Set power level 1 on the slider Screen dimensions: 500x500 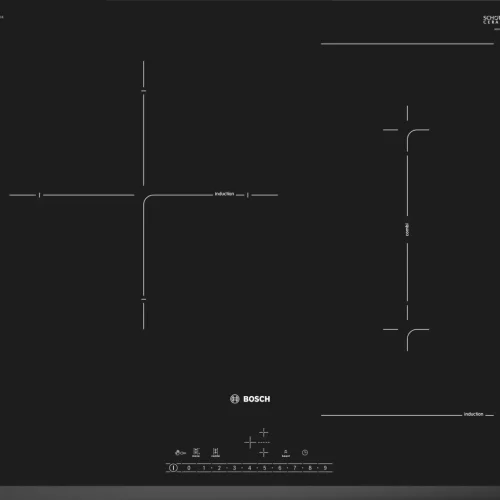[x=204, y=468]
